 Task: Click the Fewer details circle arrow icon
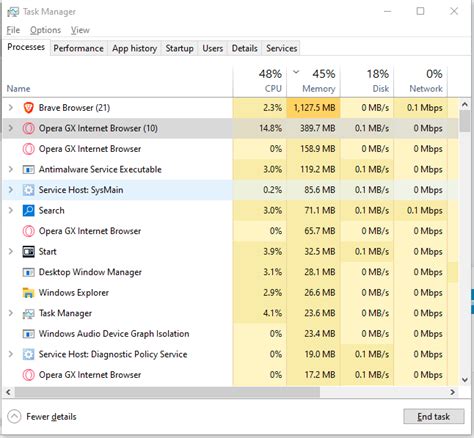(x=14, y=416)
